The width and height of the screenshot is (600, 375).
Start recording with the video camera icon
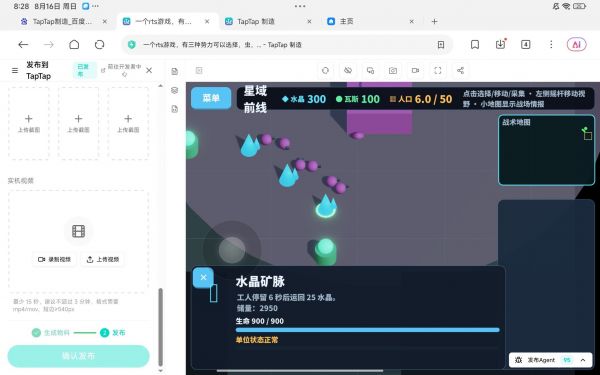coord(415,70)
